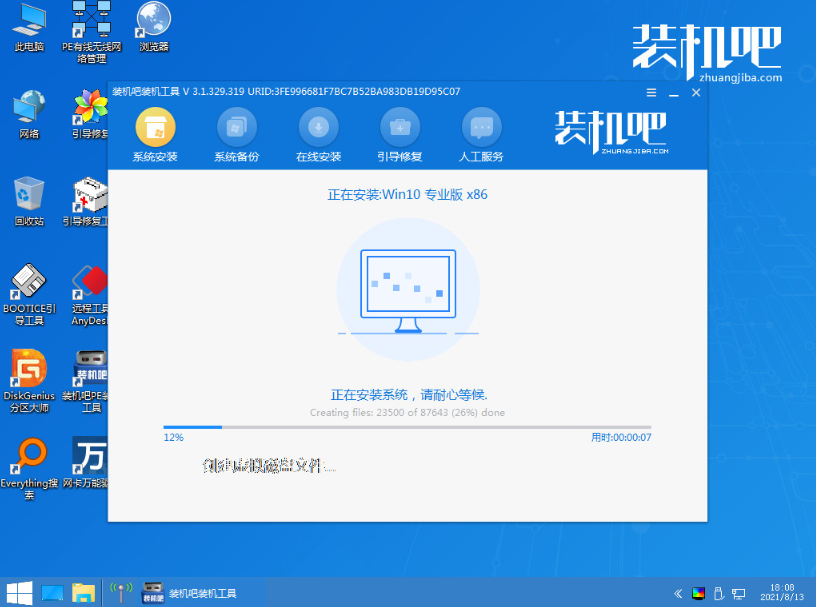The image size is (816, 608).
Task: Open PE 有线无线网络管理 tool
Action: point(88,25)
